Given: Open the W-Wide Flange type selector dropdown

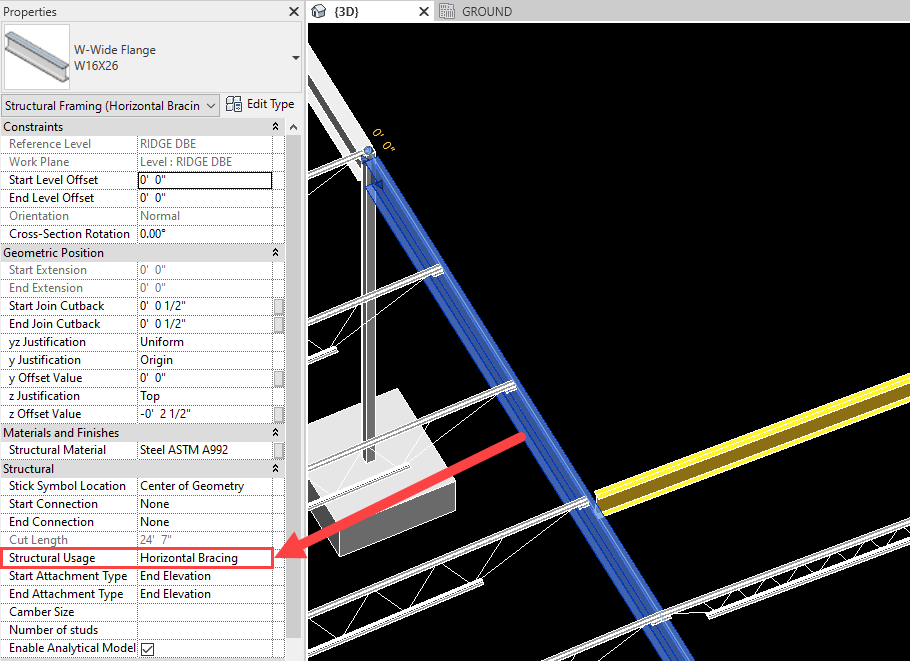Looking at the screenshot, I should [x=295, y=58].
